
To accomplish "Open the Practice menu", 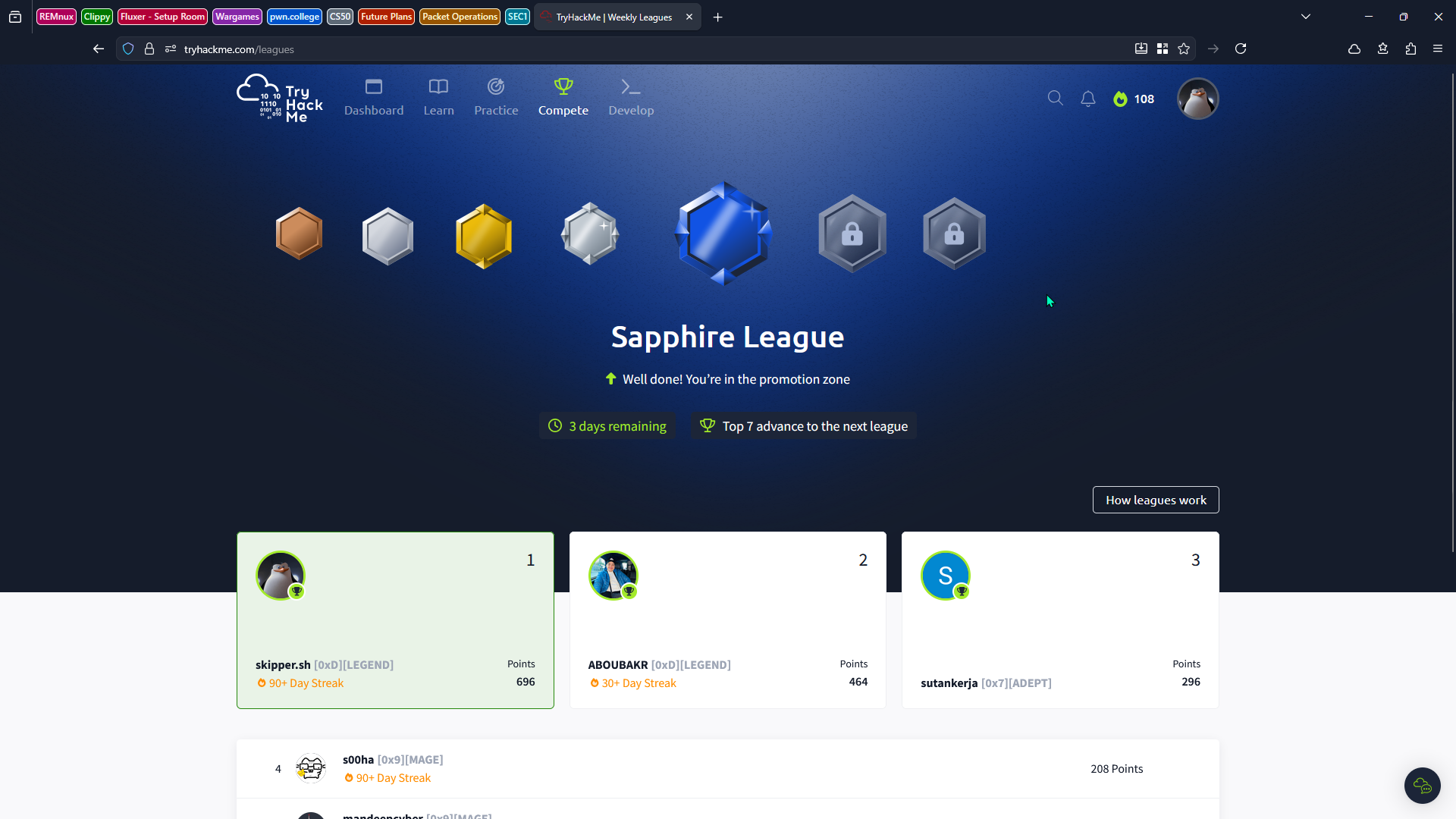I will click(x=496, y=98).
